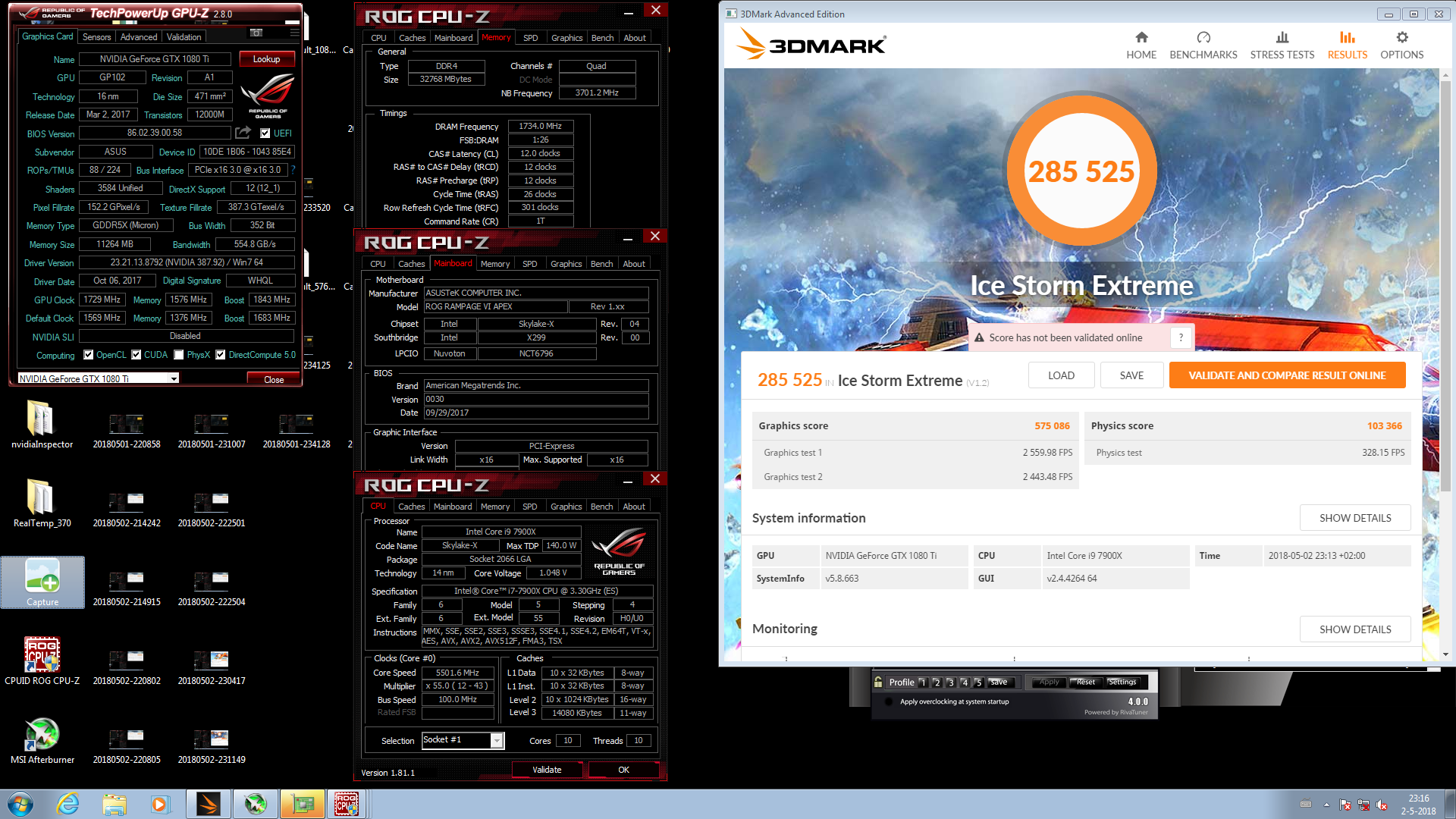Expand the Socket #1 selection dropdown
The height and width of the screenshot is (819, 1456).
click(497, 740)
